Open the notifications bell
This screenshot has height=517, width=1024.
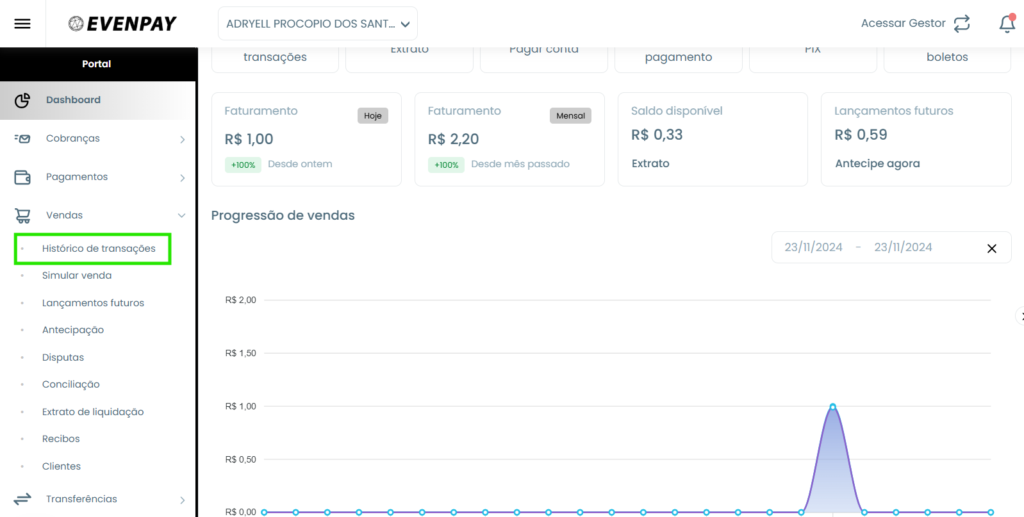1007,24
